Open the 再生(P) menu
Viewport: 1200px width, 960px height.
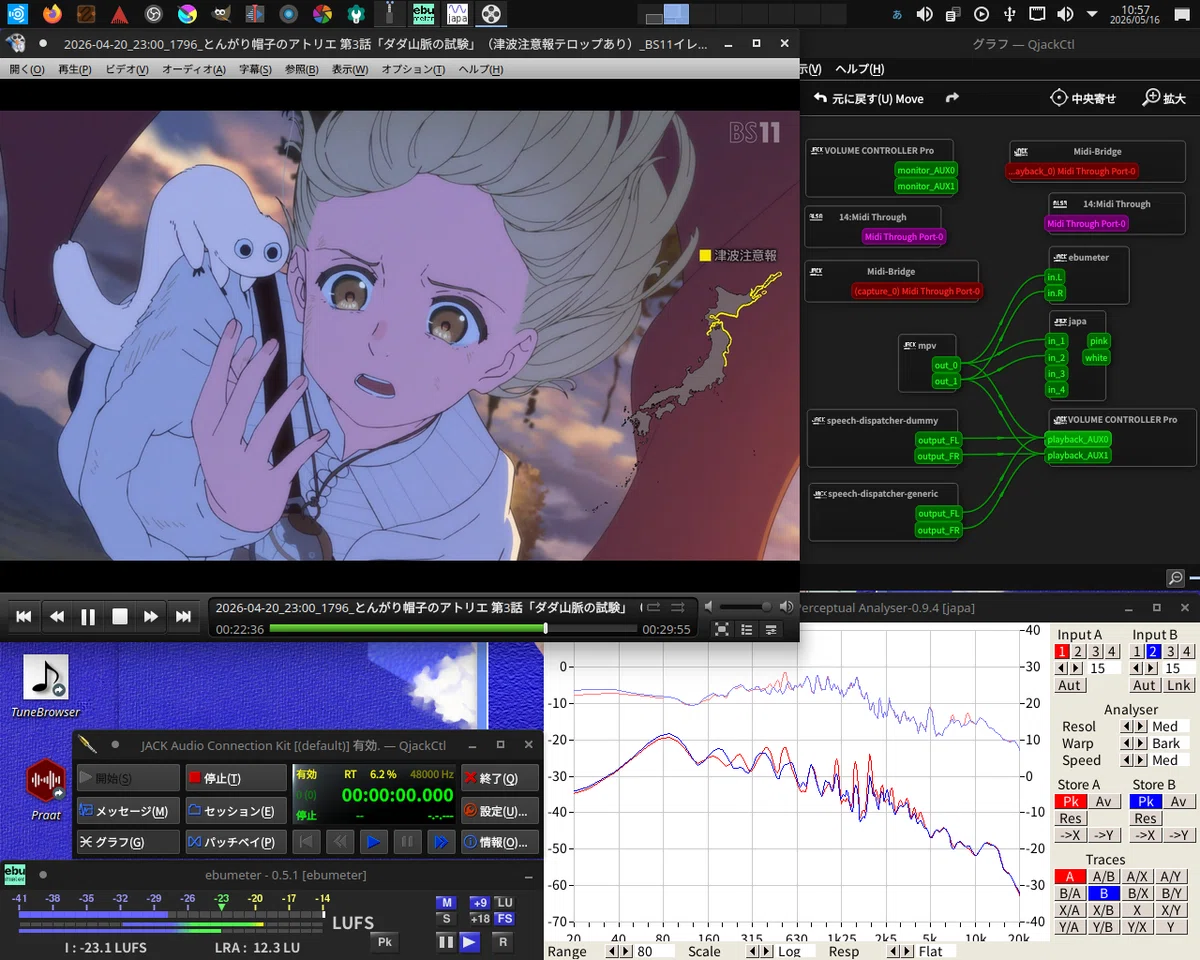[75, 69]
